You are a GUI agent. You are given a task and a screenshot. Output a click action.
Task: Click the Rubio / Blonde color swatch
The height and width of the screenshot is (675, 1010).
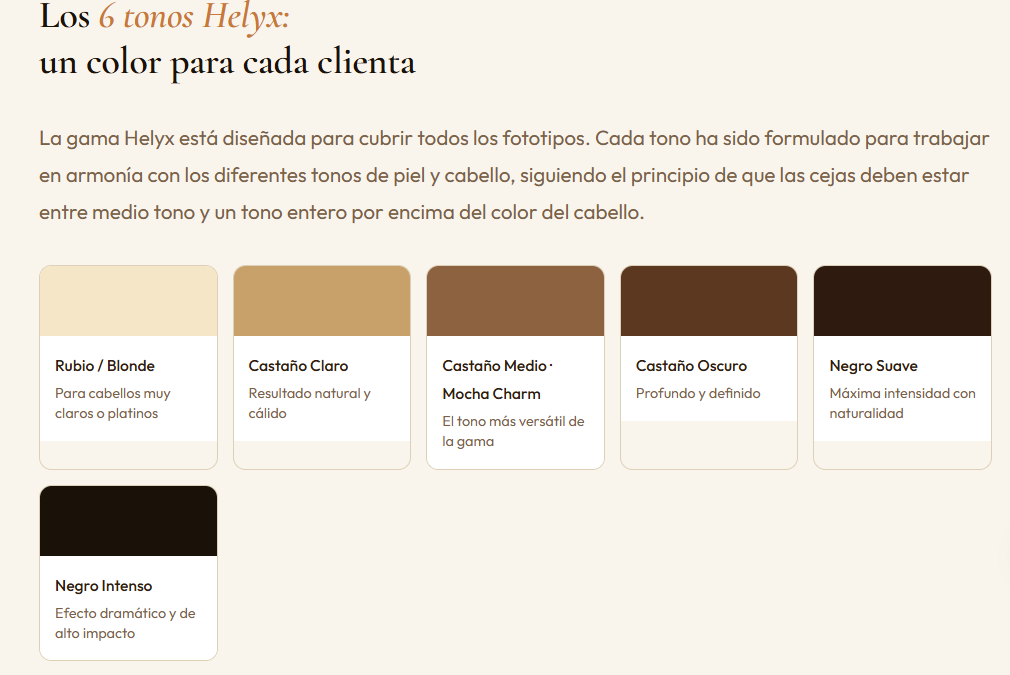[128, 301]
